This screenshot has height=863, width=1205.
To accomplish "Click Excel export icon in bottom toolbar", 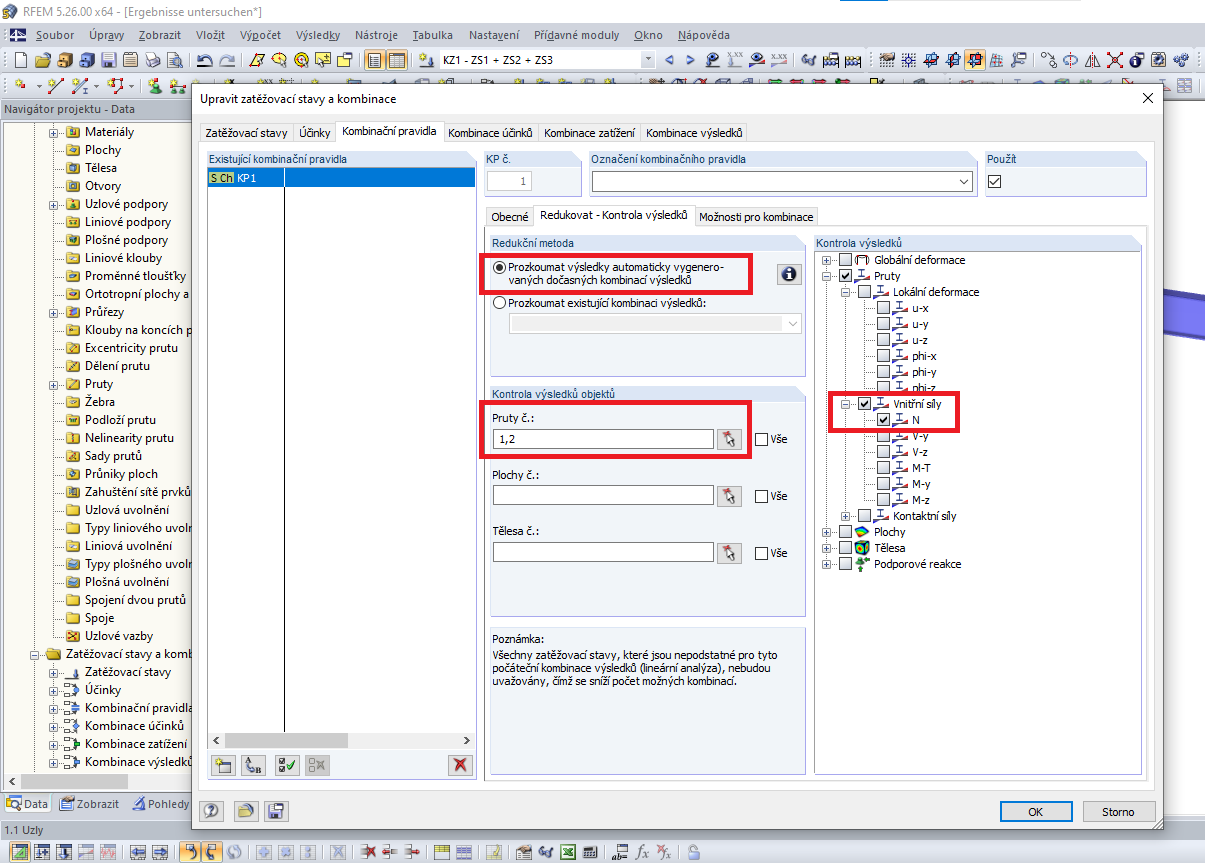I will click(x=568, y=852).
